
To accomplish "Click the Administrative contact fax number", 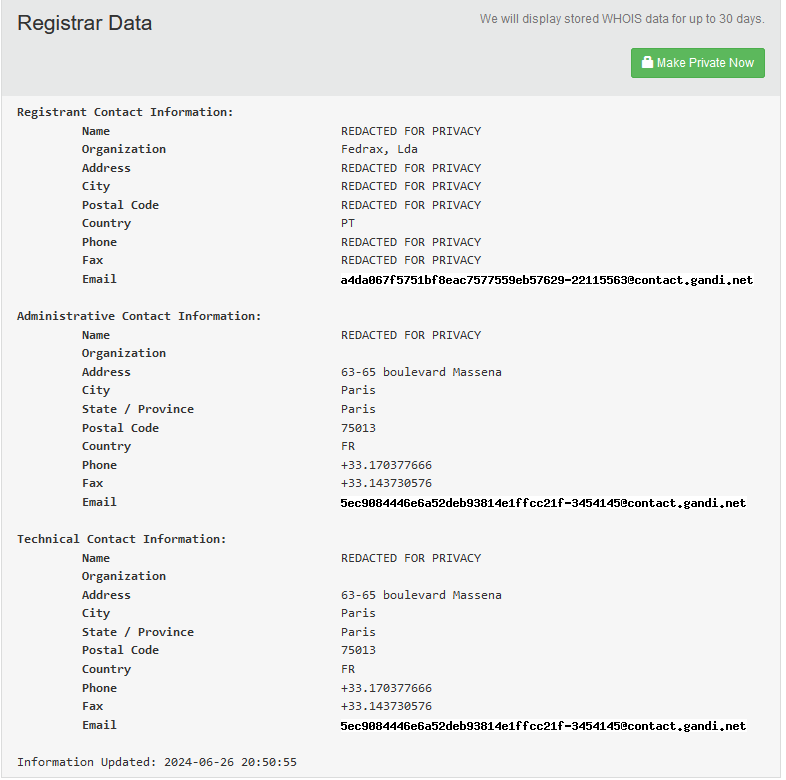I will click(x=386, y=483).
